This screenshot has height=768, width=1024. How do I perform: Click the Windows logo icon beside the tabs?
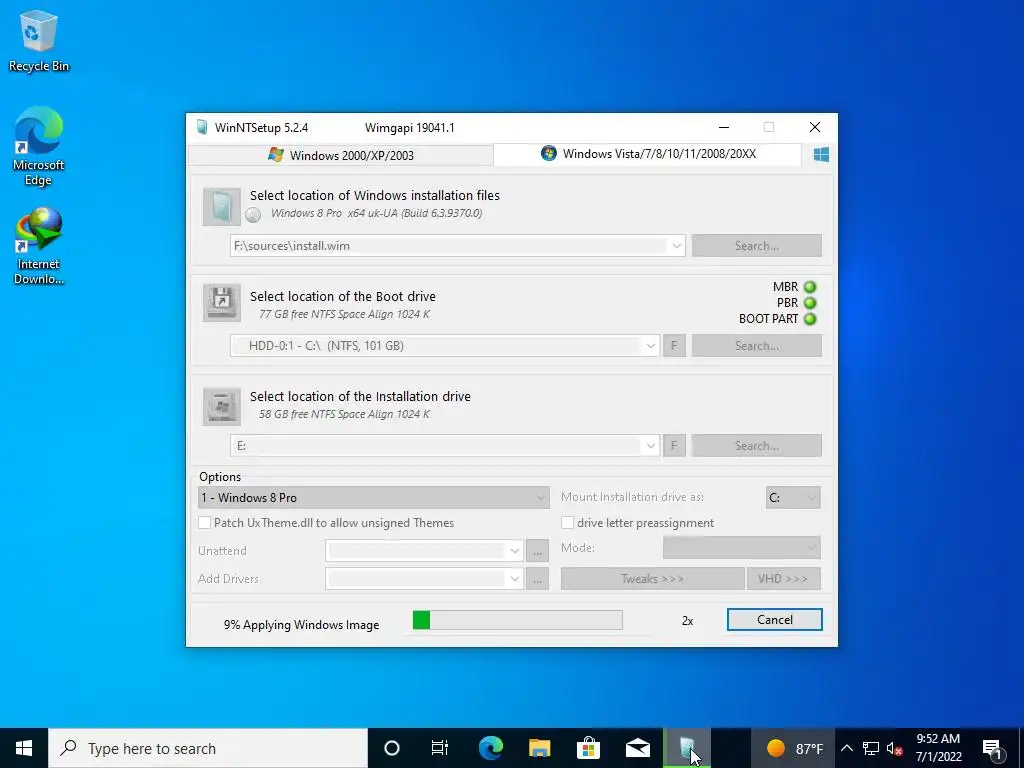tap(821, 155)
